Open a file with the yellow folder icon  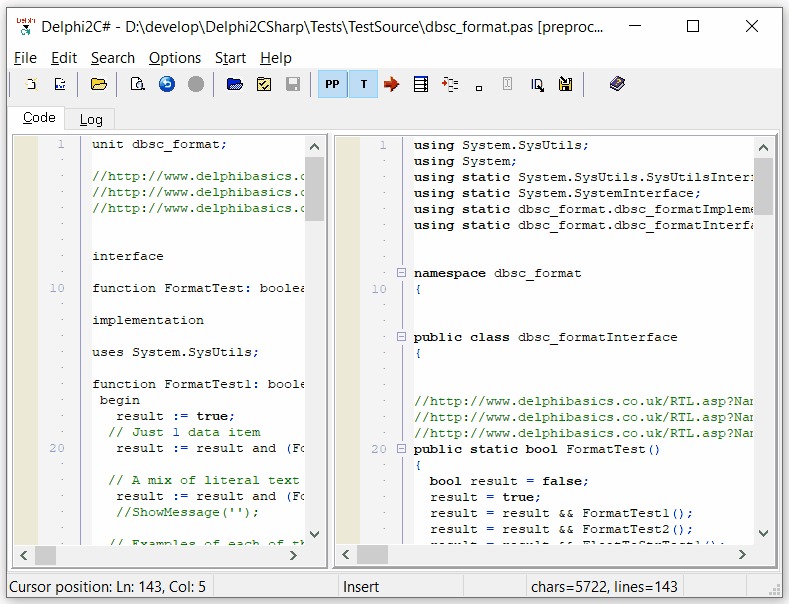(x=99, y=84)
